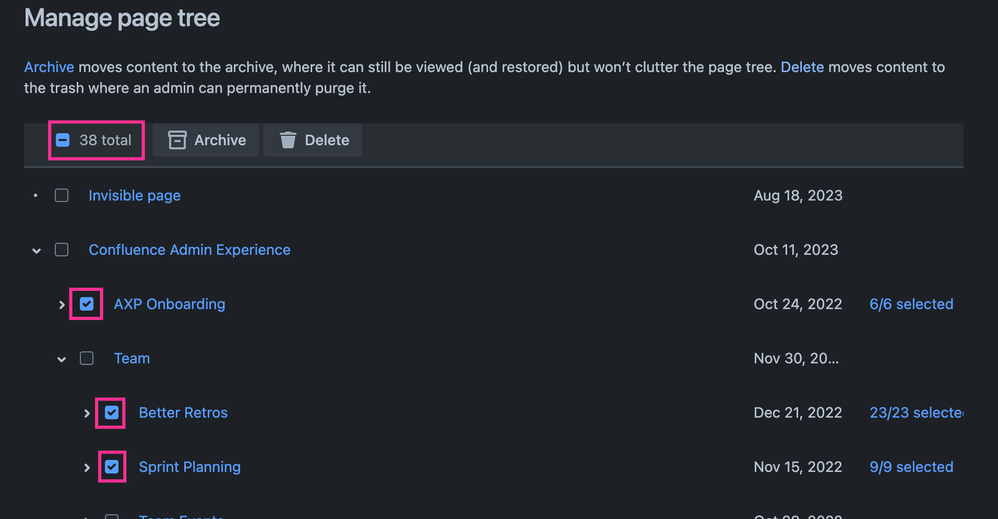Check the Invisible page checkbox
The width and height of the screenshot is (998, 519).
click(x=62, y=195)
